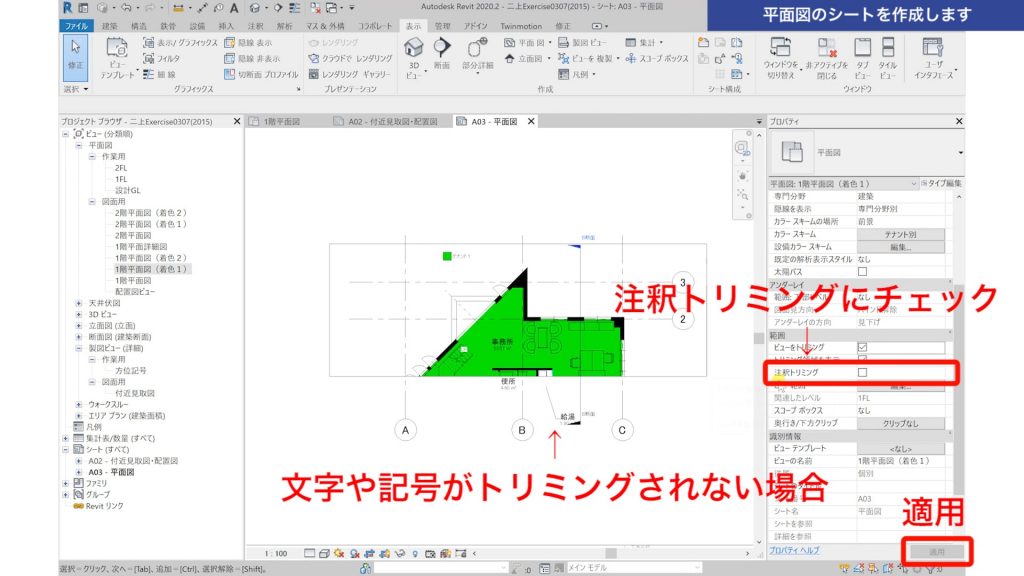1024x576 pixels.
Task: Select the Modify (修正) tool
Action: coord(75,52)
